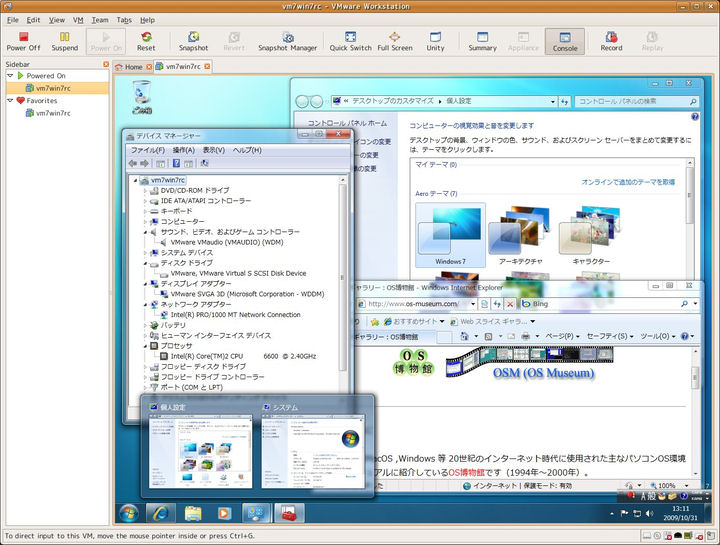
Task: Click the Windows Start orb
Action: 129,513
